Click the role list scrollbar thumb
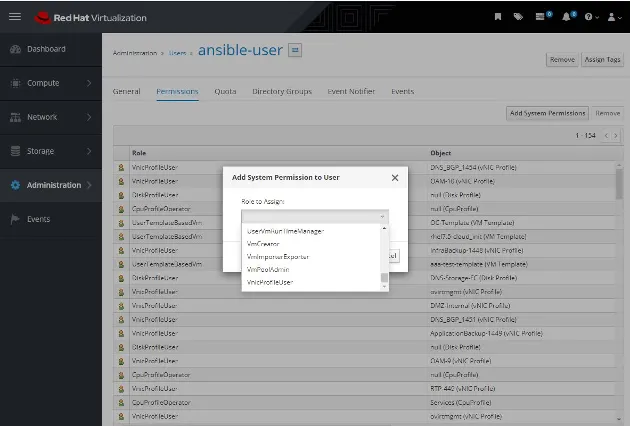 pos(385,278)
